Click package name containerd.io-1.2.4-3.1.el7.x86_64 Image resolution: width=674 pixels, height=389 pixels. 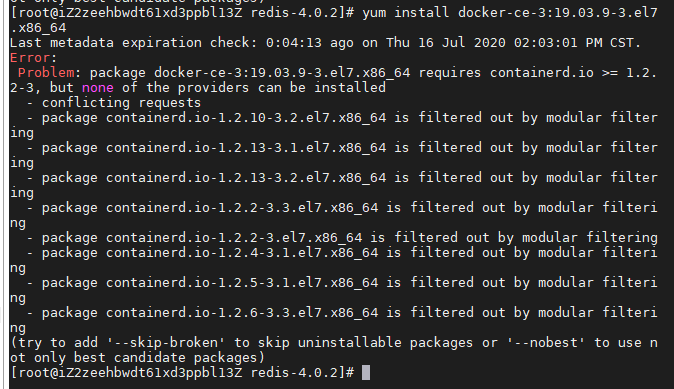tap(242, 253)
